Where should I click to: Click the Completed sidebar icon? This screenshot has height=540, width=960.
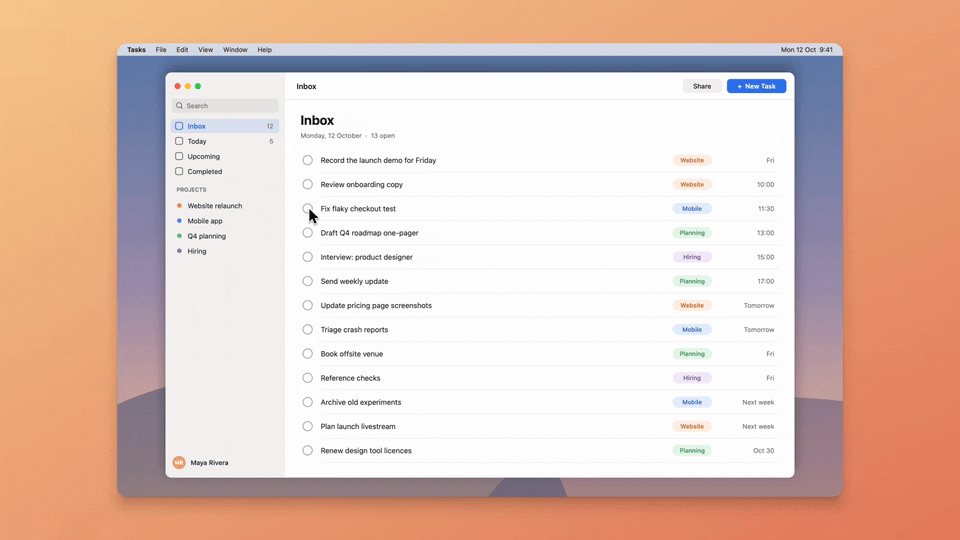click(179, 172)
